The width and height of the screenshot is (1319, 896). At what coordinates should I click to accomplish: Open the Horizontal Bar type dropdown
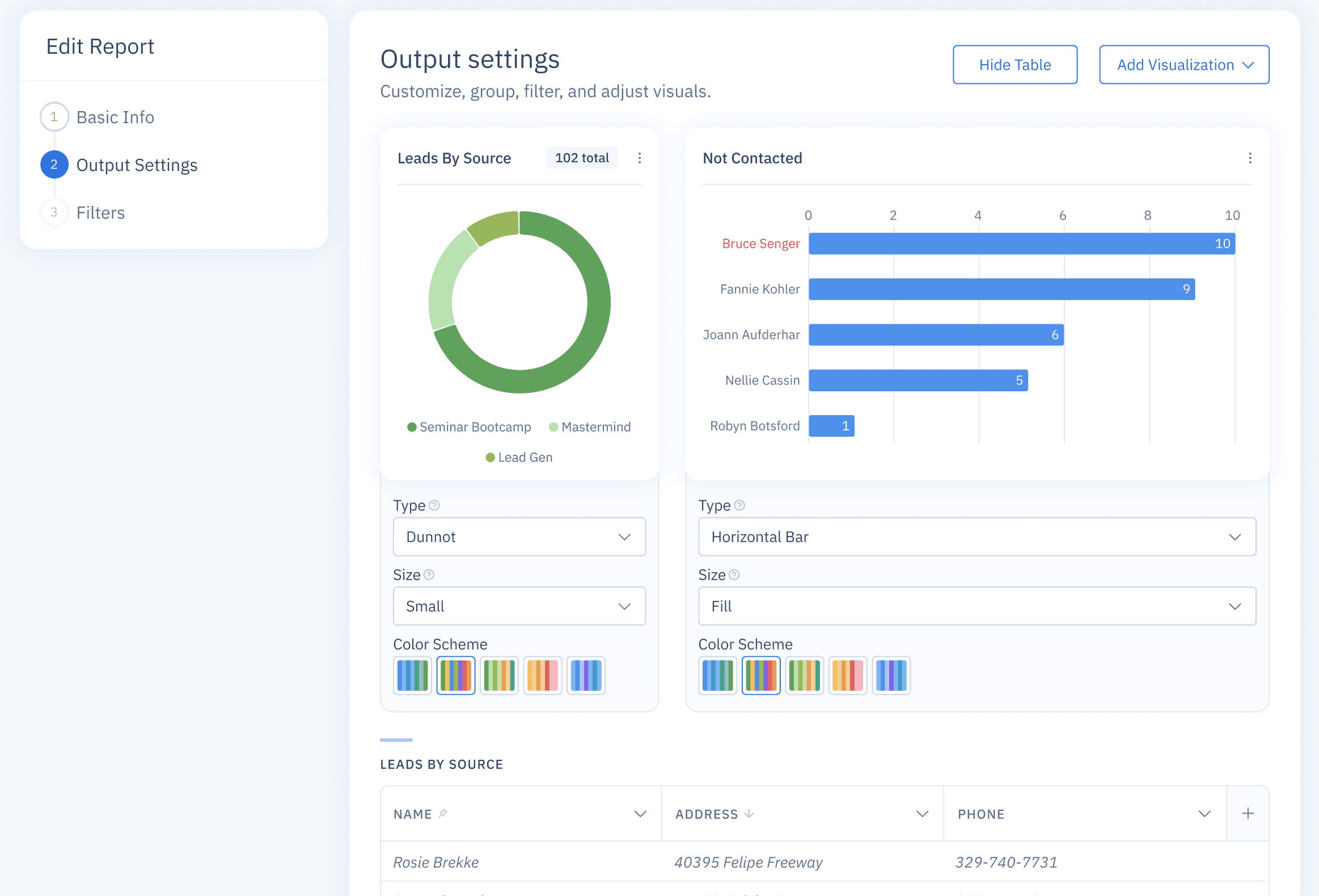pos(976,536)
